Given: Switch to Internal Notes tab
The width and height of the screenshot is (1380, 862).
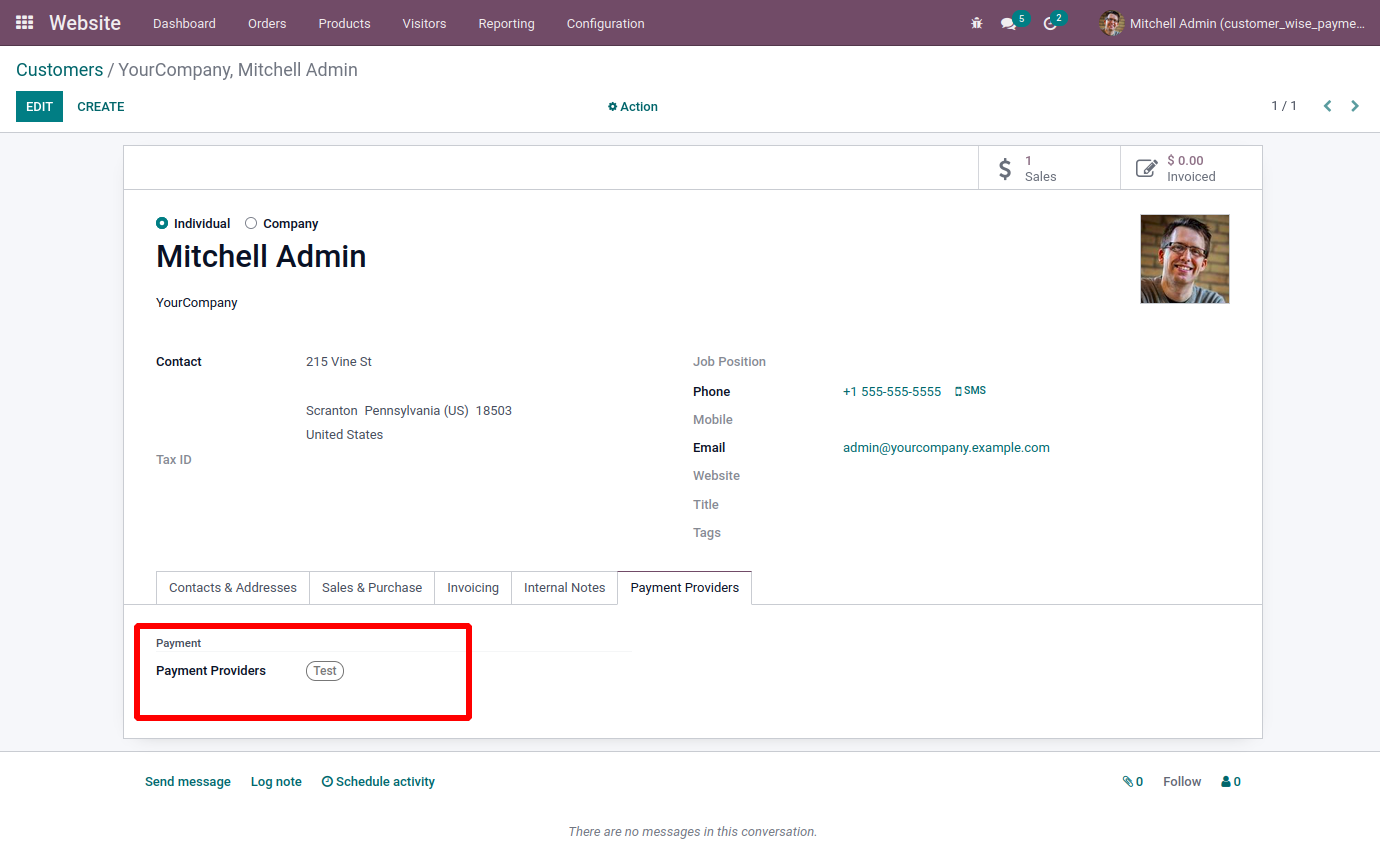Looking at the screenshot, I should pyautogui.click(x=565, y=588).
